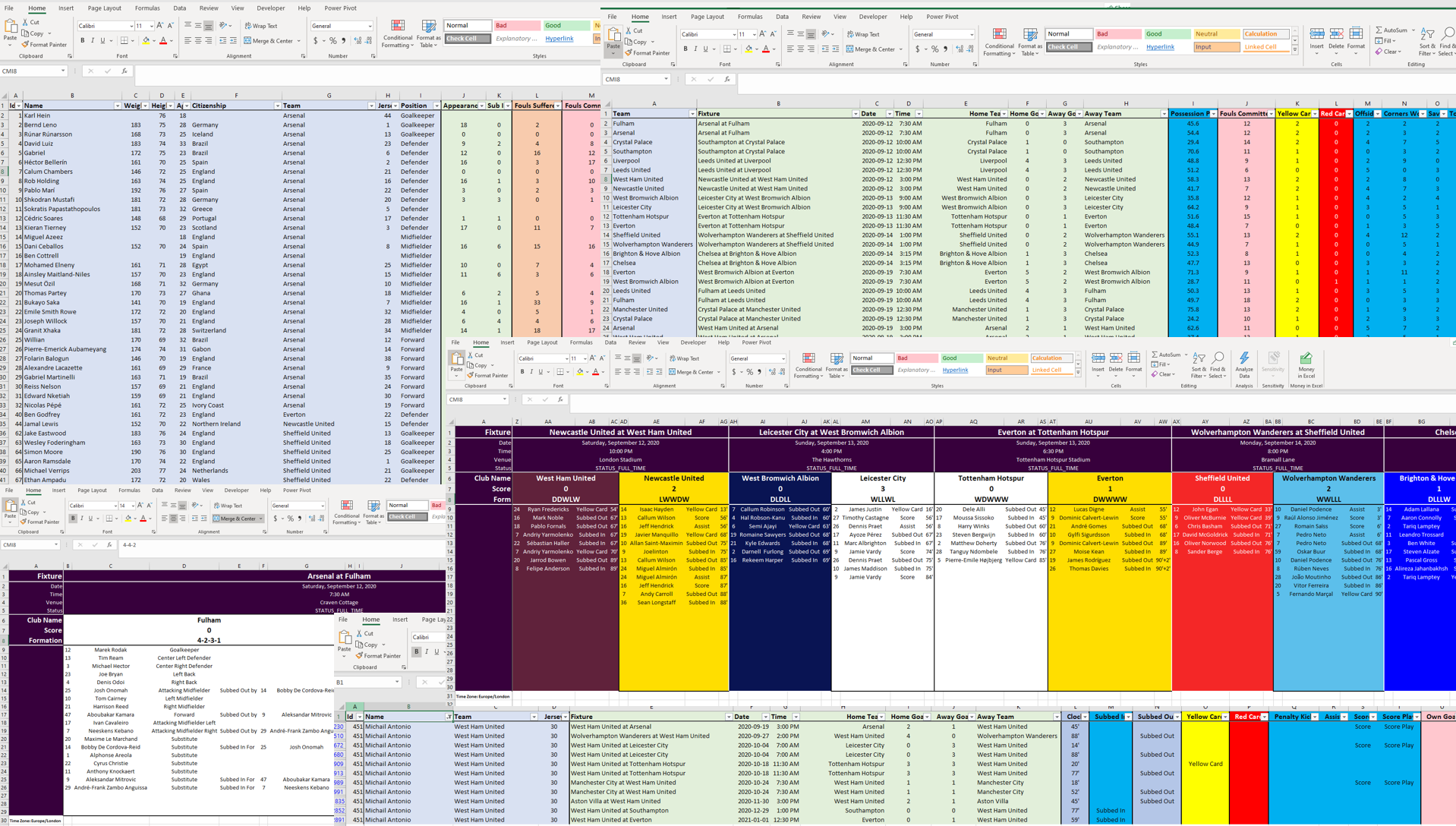
Task: Open the Citizenship column filter dropdown
Action: (x=277, y=106)
